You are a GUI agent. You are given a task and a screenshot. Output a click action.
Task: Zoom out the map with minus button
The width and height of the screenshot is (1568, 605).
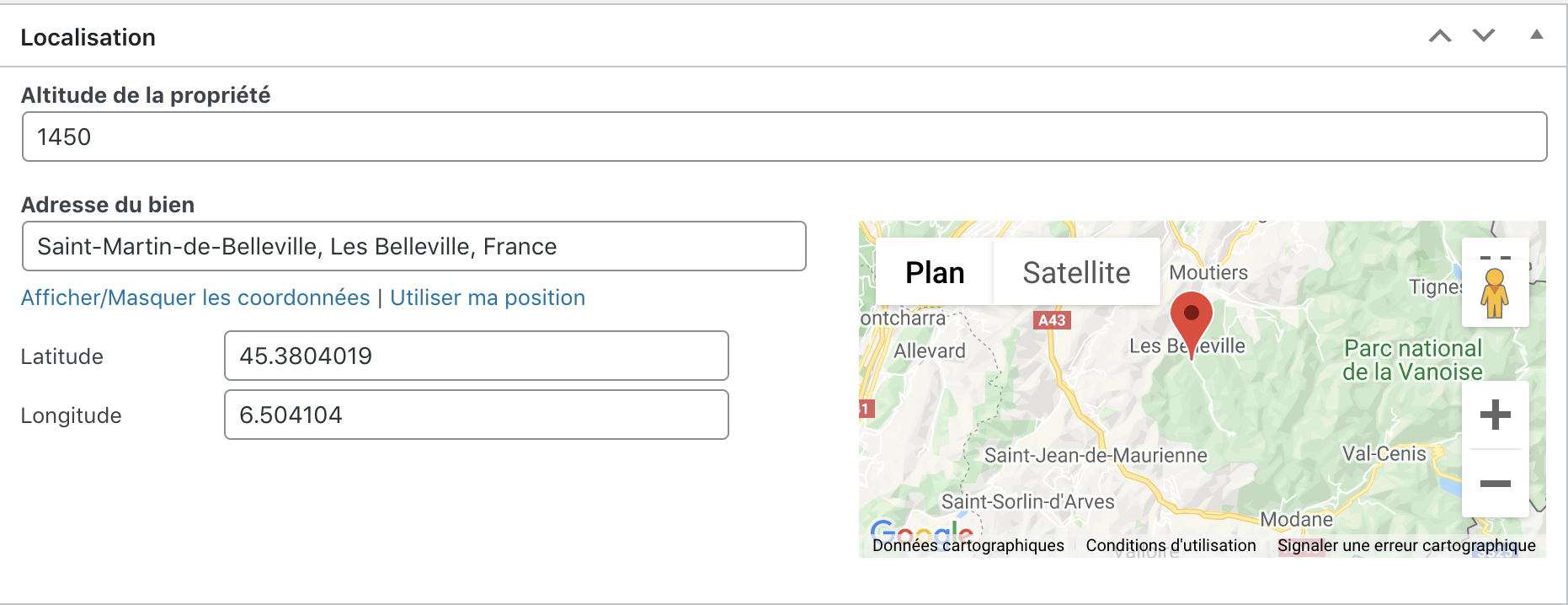pyautogui.click(x=1496, y=483)
